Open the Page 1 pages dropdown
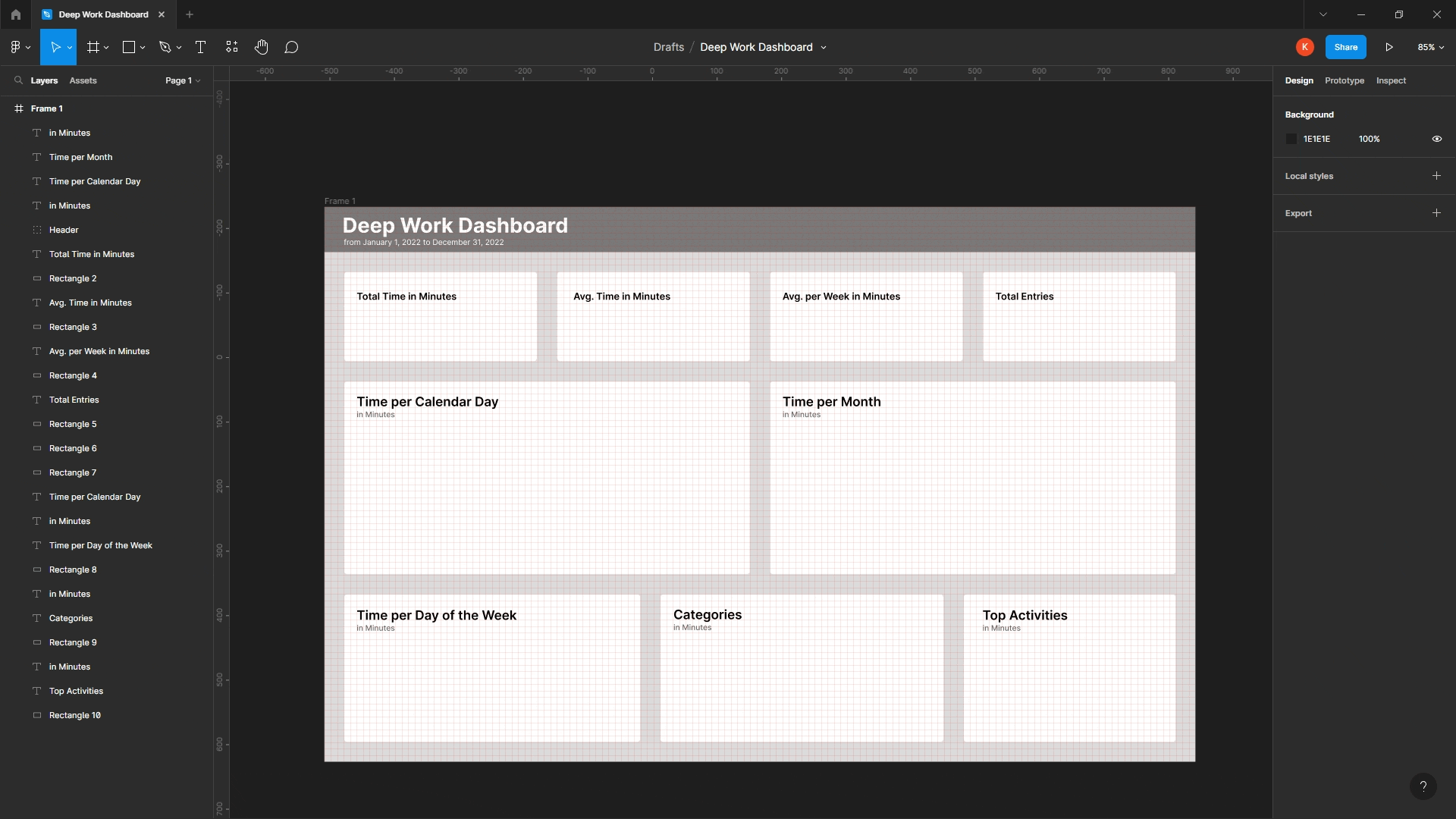This screenshot has width=1456, height=819. tap(183, 80)
